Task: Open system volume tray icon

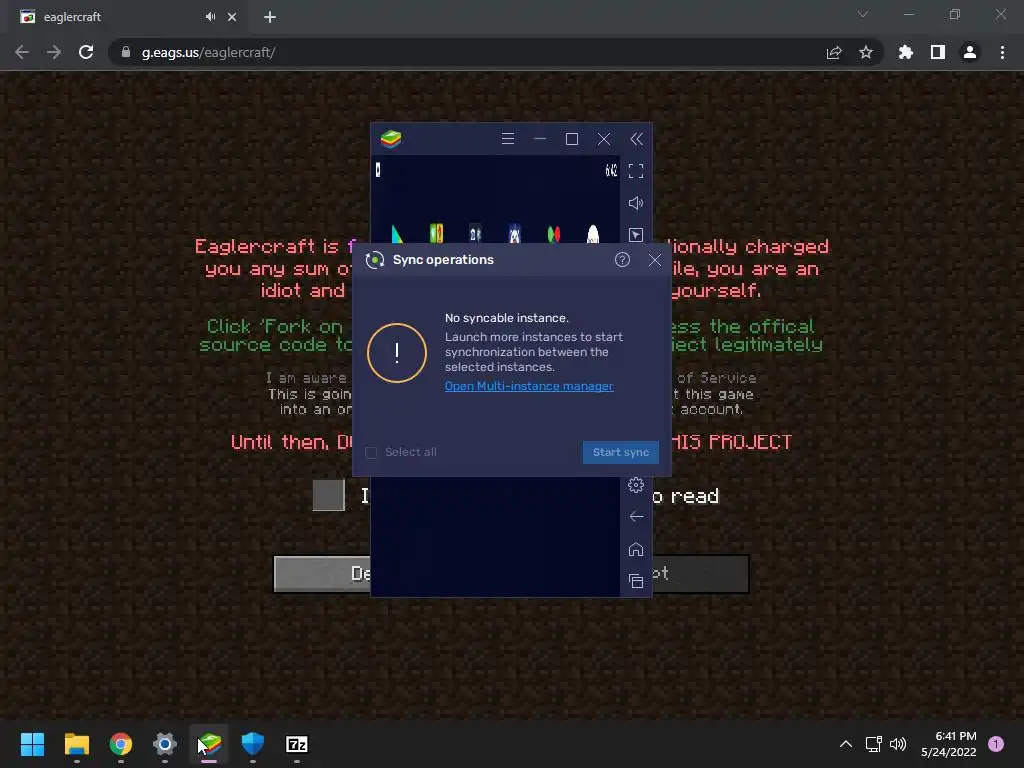Action: pyautogui.click(x=899, y=744)
